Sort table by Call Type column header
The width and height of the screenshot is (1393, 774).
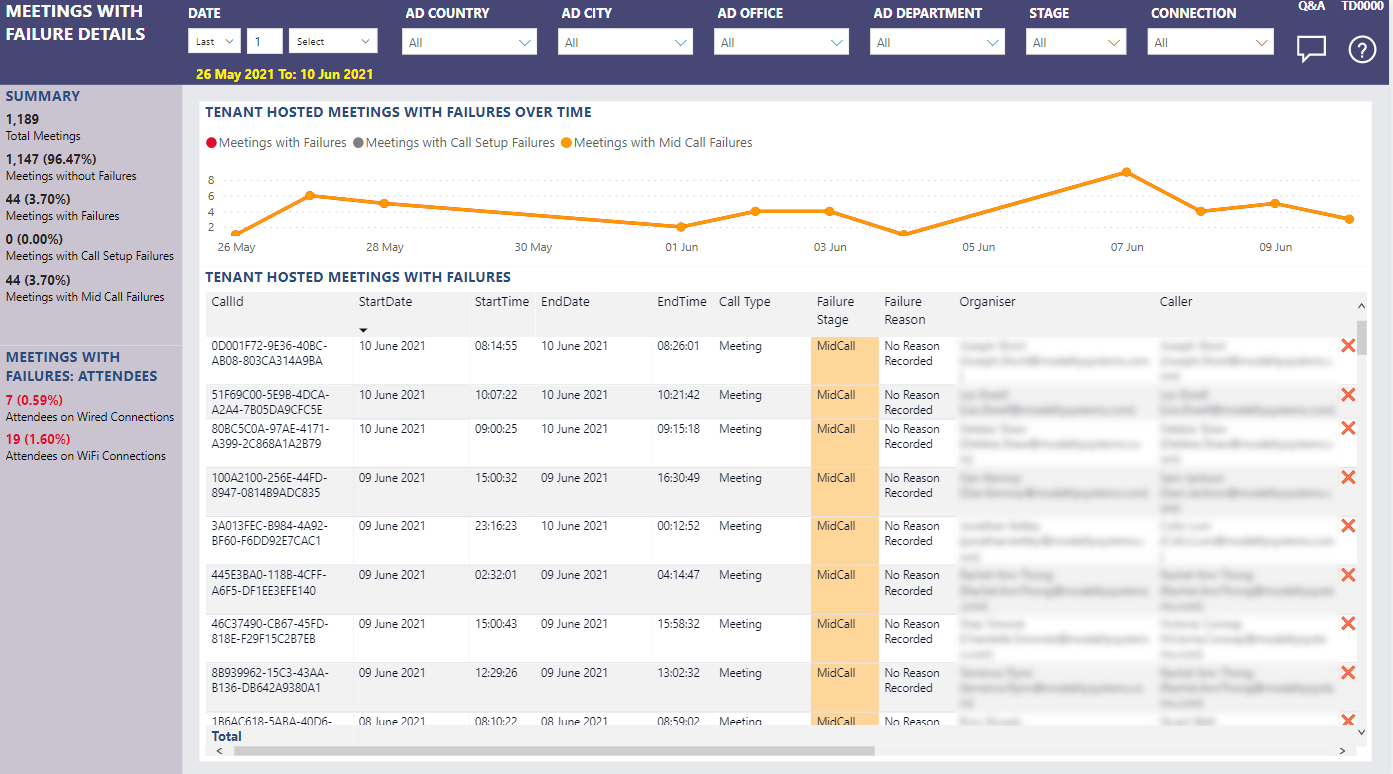coord(745,301)
